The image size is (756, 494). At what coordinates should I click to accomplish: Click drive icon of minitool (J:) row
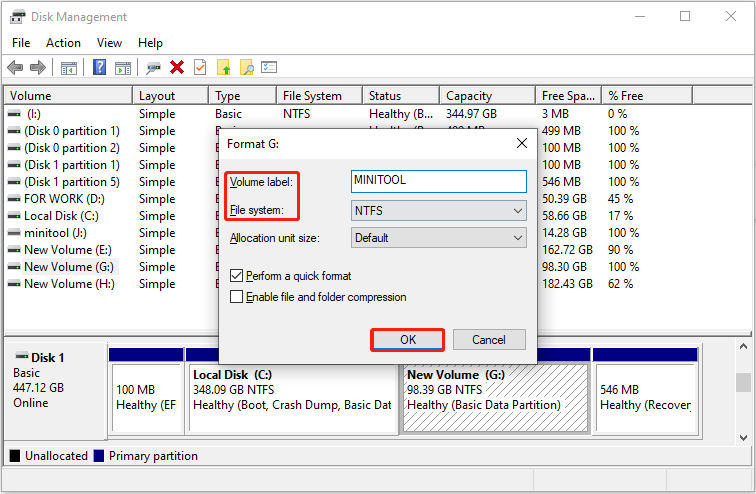14,233
